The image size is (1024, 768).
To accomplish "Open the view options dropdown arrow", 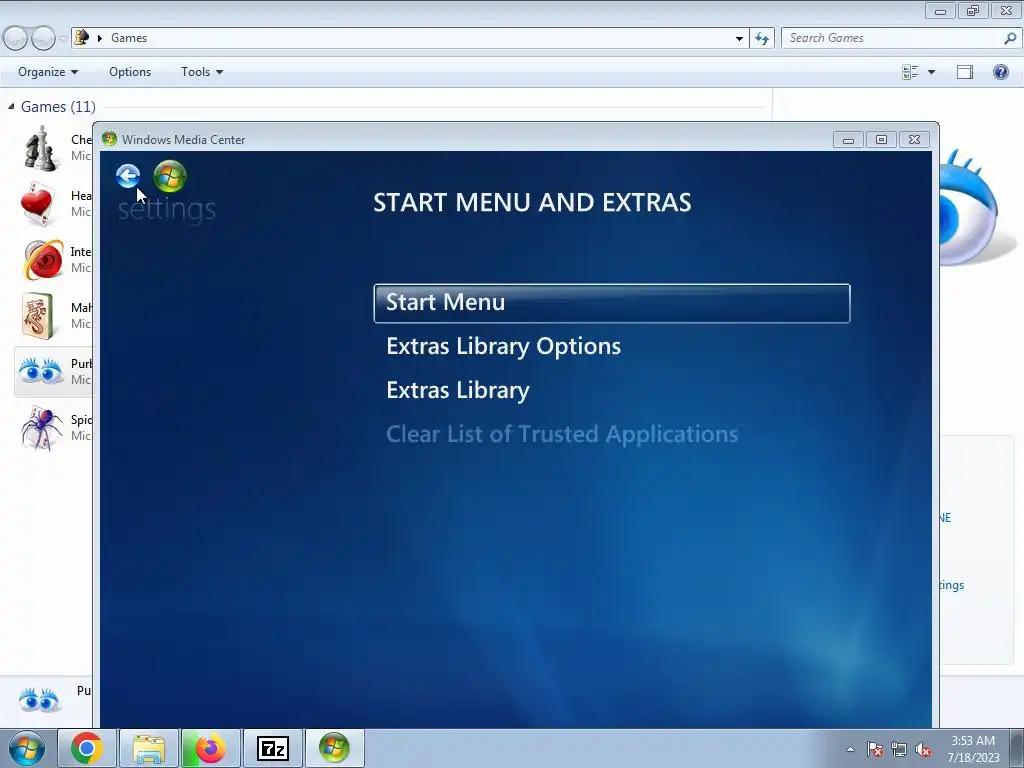I will [931, 72].
